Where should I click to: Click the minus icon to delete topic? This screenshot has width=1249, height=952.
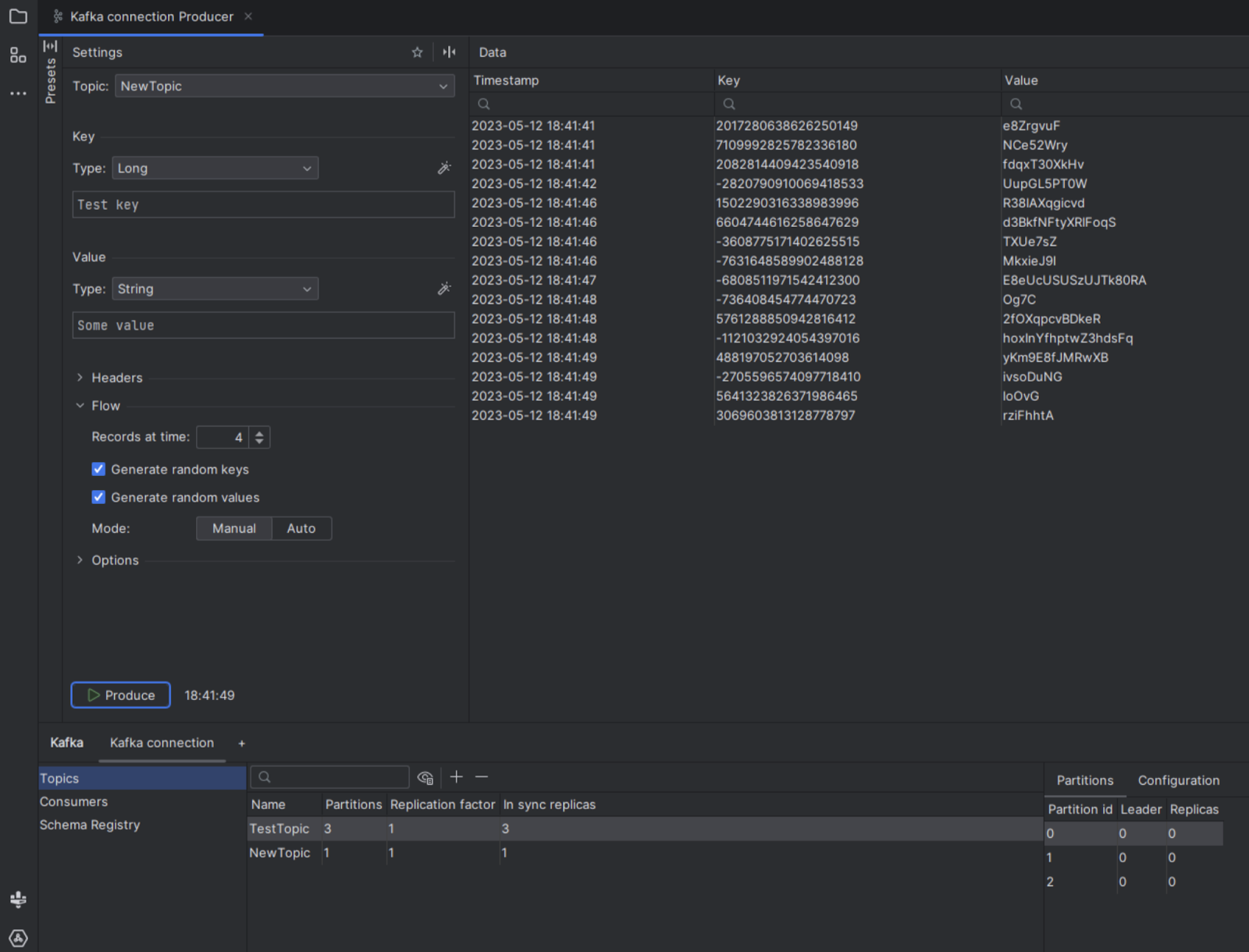(x=482, y=776)
